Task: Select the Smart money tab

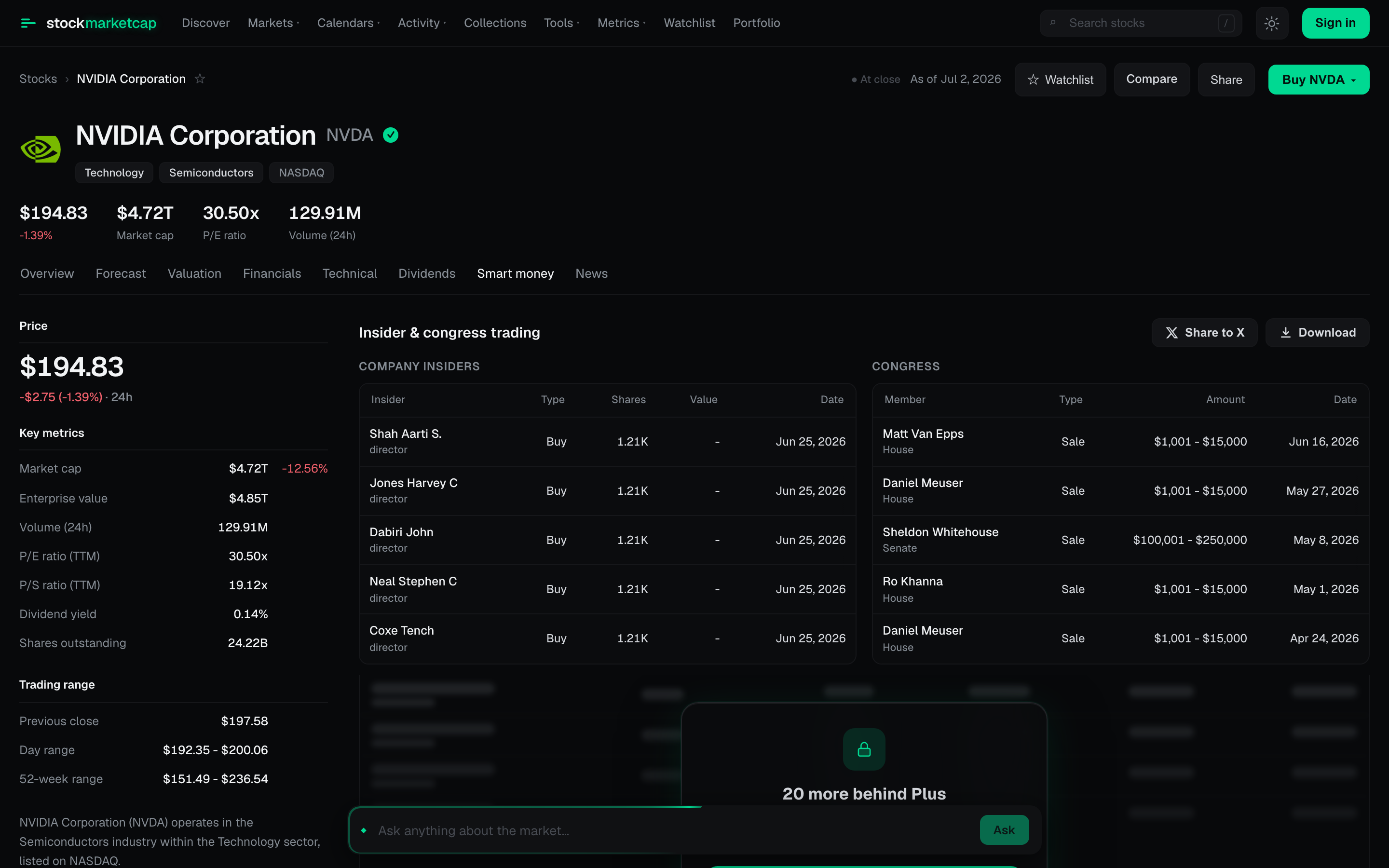Action: (516, 273)
